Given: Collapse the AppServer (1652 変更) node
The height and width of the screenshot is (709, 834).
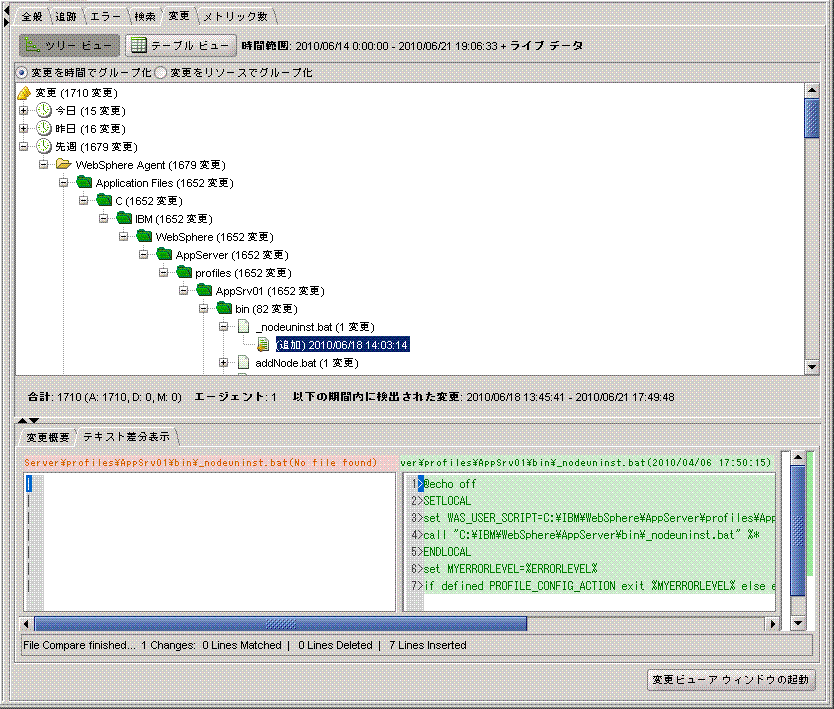Looking at the screenshot, I should coord(144,255).
